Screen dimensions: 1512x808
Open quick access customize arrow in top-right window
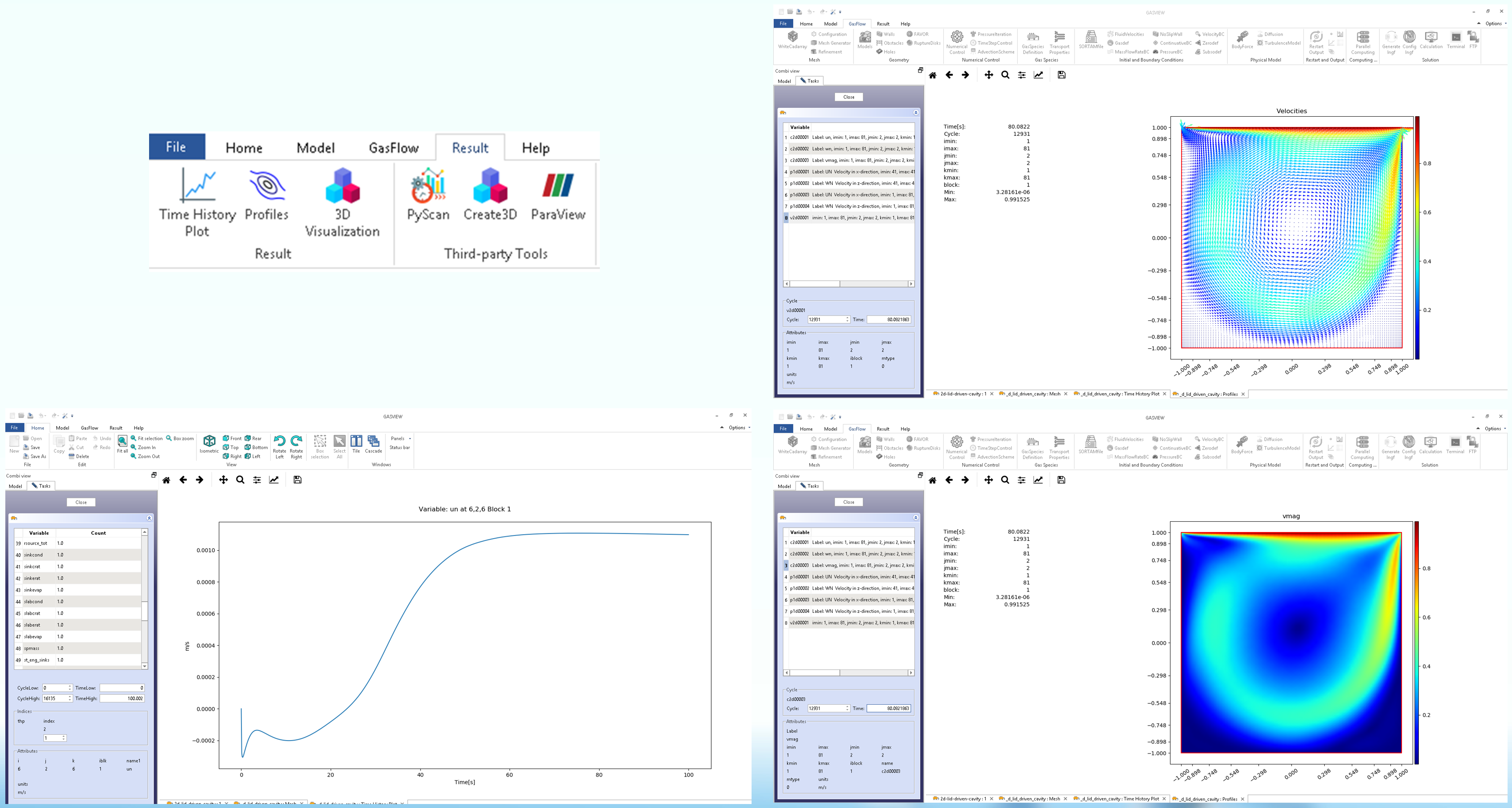click(x=840, y=12)
